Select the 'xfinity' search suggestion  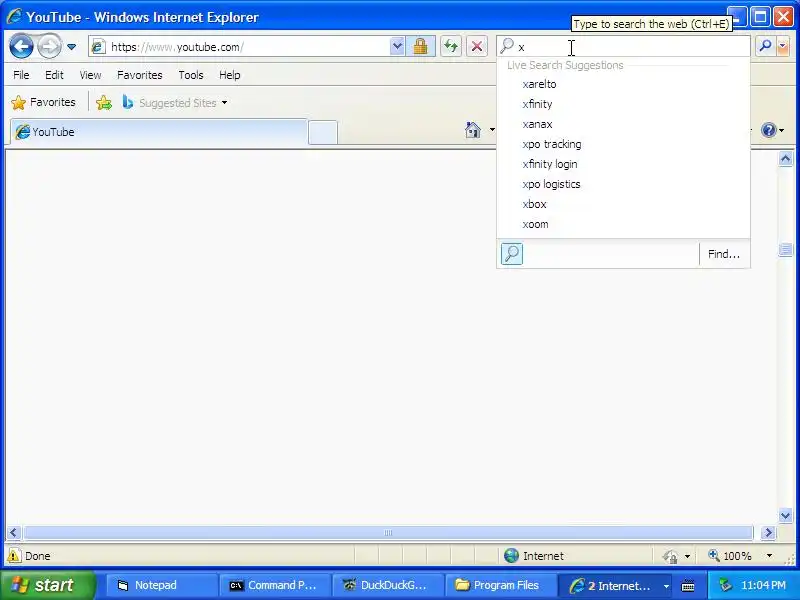(623, 104)
